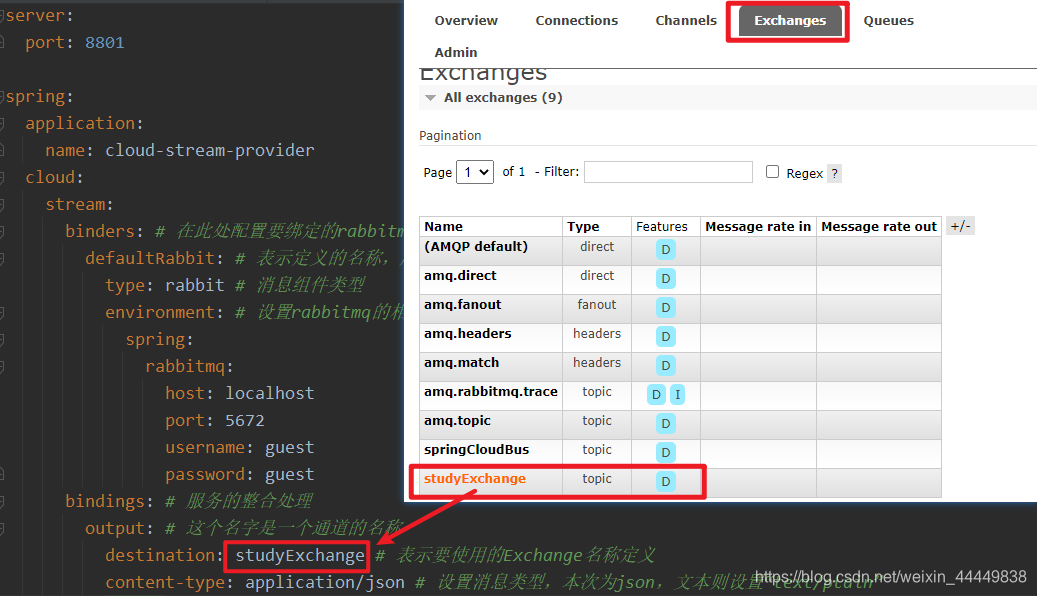Fold the 'defaultRabbit:' block in editor gutter
This screenshot has height=596, width=1037.
point(2,259)
